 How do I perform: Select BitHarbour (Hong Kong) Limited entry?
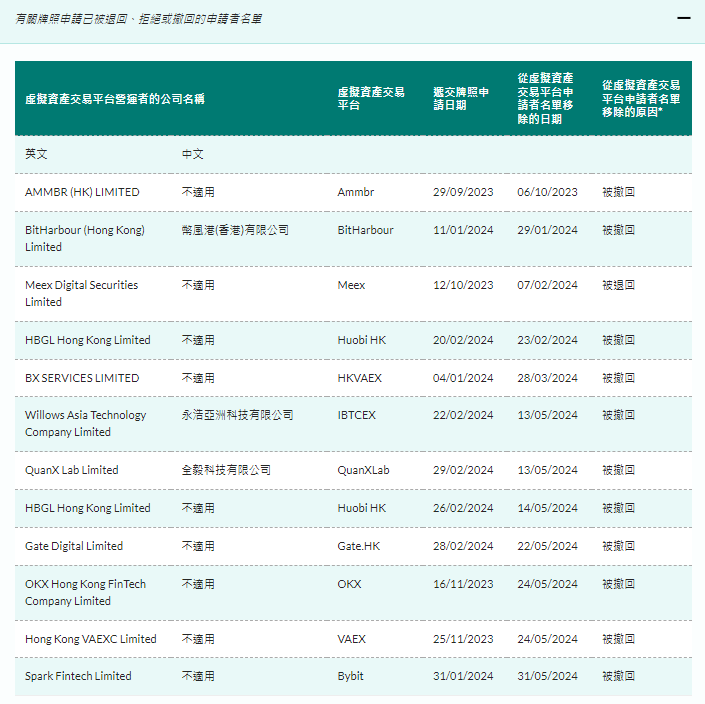[85, 238]
